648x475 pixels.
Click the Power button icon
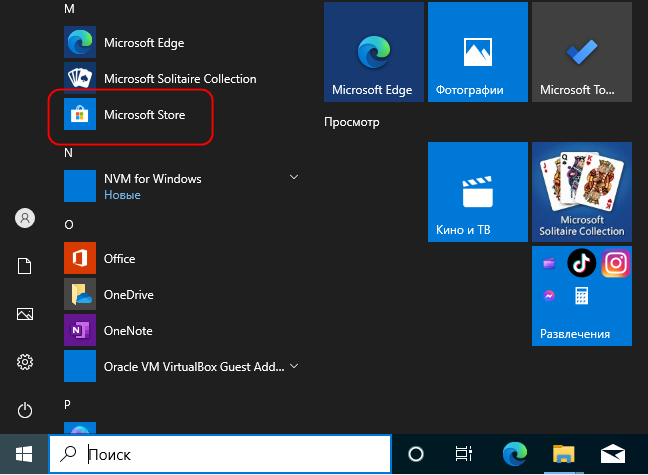(x=25, y=410)
